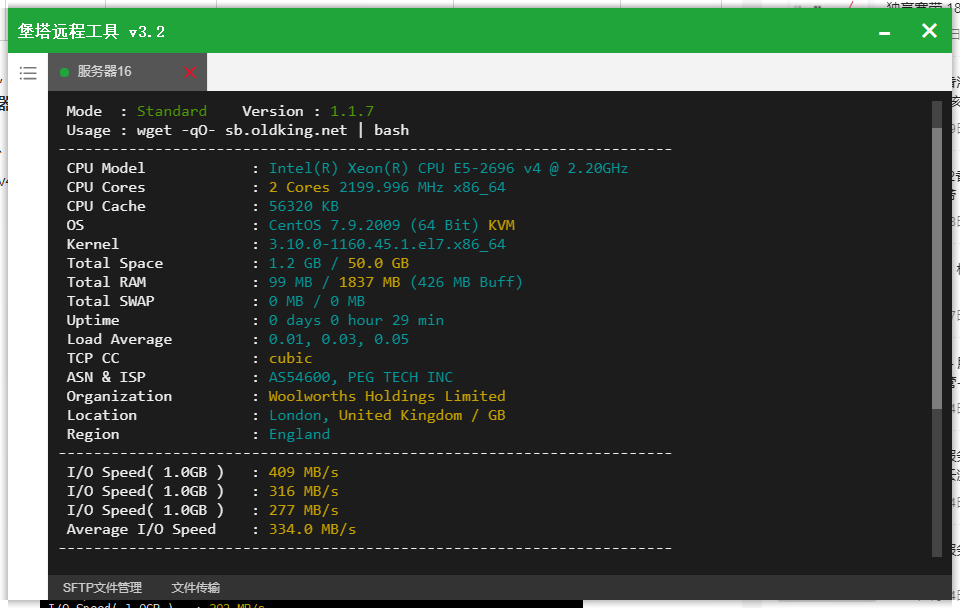The image size is (960, 608).
Task: Click the Woolworths Holdings Limited organization text
Action: click(x=387, y=396)
